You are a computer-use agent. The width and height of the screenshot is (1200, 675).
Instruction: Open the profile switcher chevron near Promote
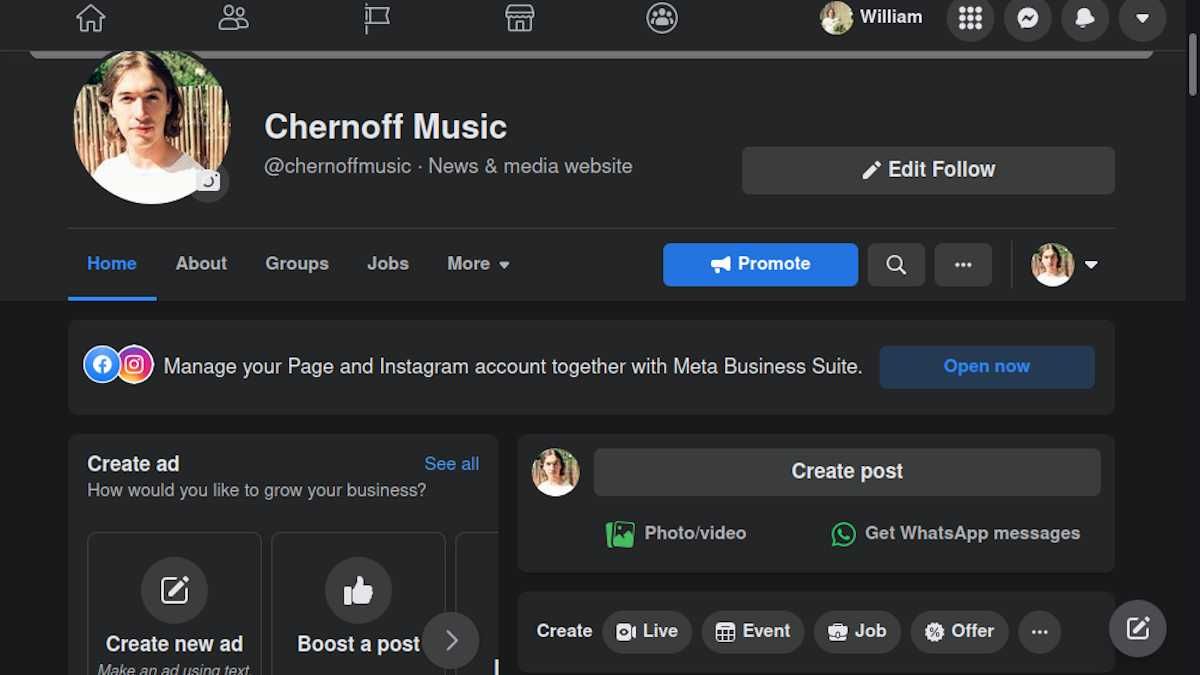pyautogui.click(x=1091, y=264)
